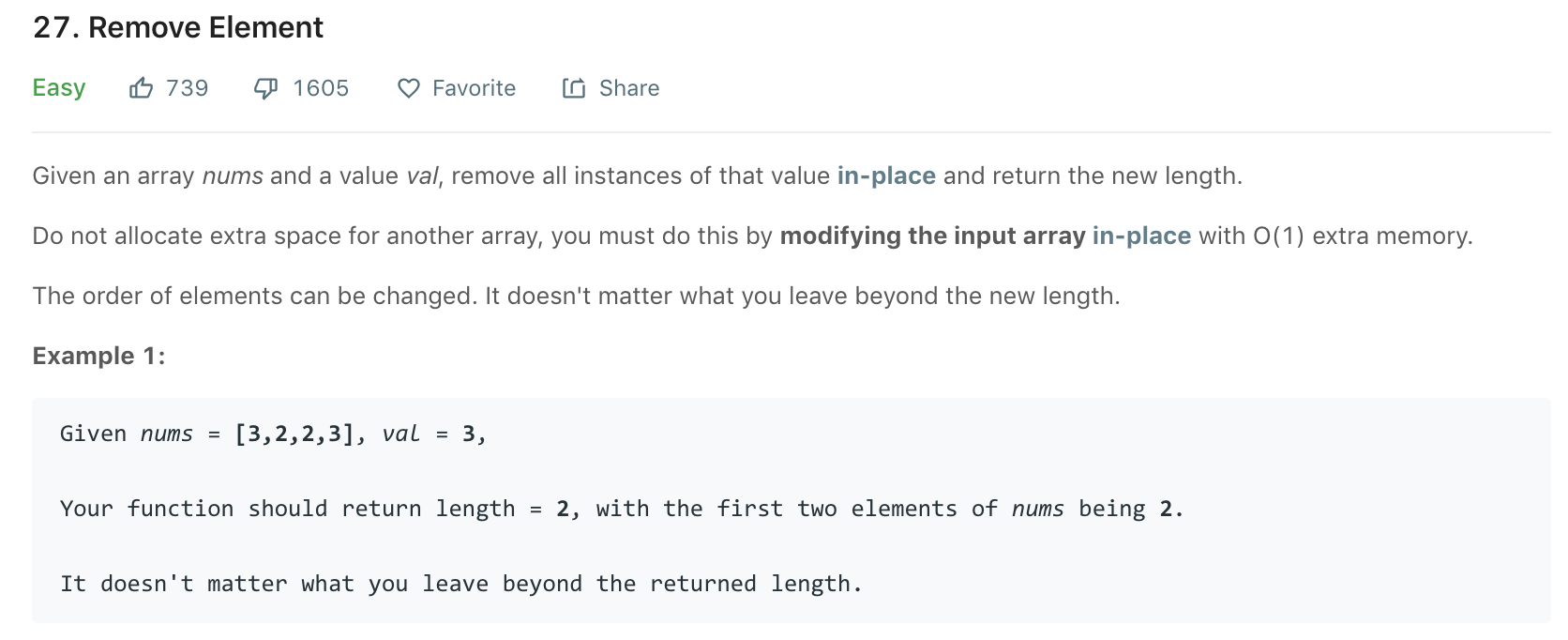Click the italic word val in description
Viewport: 1568px width, 640px height.
point(421,176)
